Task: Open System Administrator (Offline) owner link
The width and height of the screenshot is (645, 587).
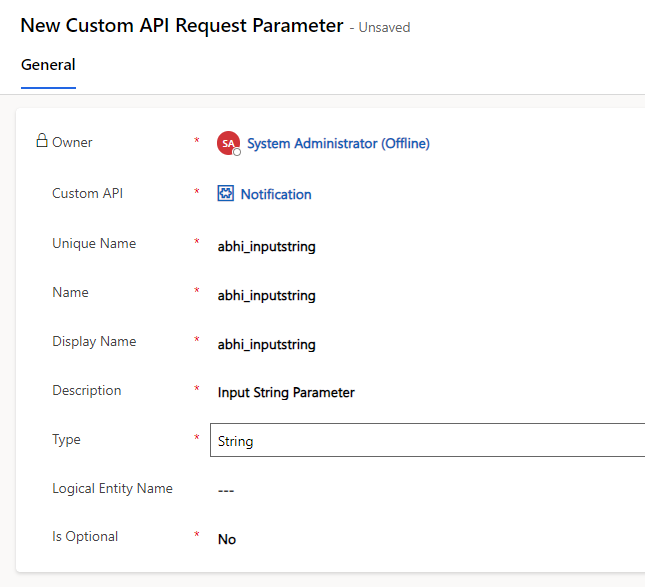Action: click(338, 144)
